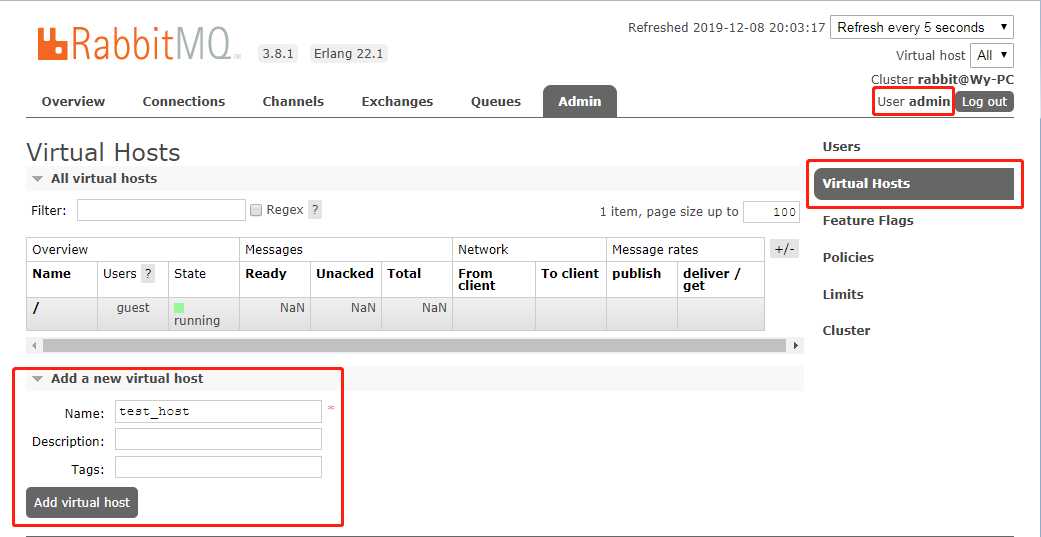The width and height of the screenshot is (1041, 537).
Task: Open Limits in the sidebar
Action: (x=843, y=294)
